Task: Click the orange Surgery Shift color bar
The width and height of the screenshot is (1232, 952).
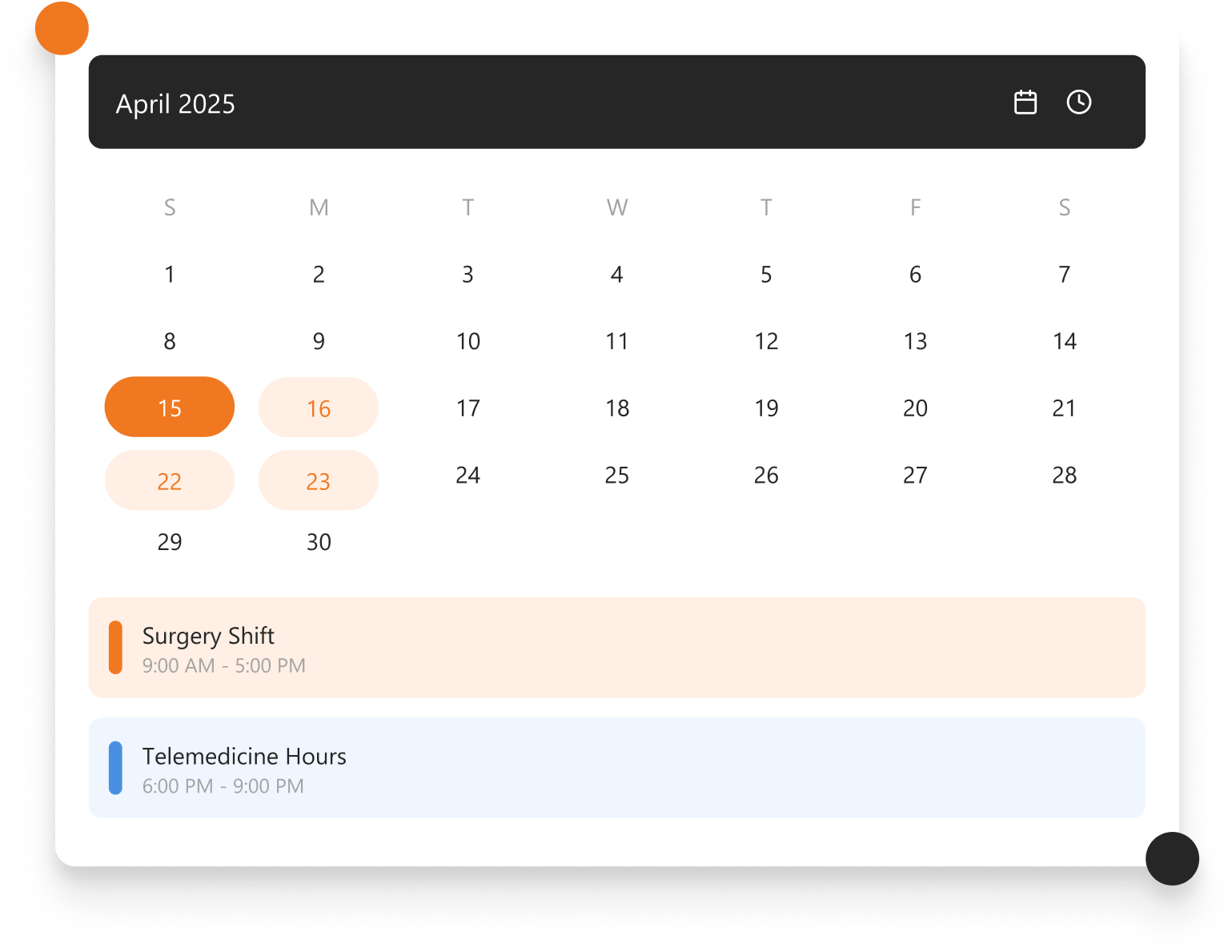Action: click(x=116, y=648)
